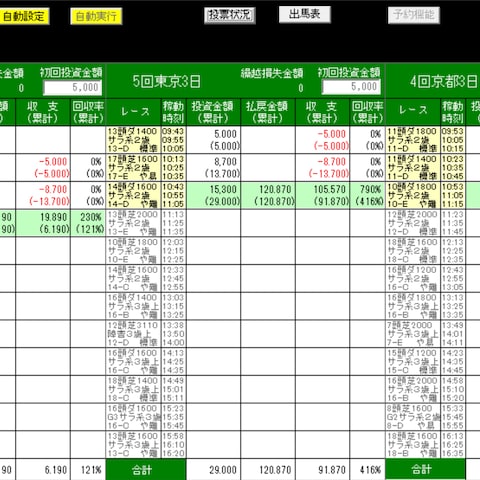Select Tokyo レース column header
Screen dimensions: 480x480
coord(133,112)
